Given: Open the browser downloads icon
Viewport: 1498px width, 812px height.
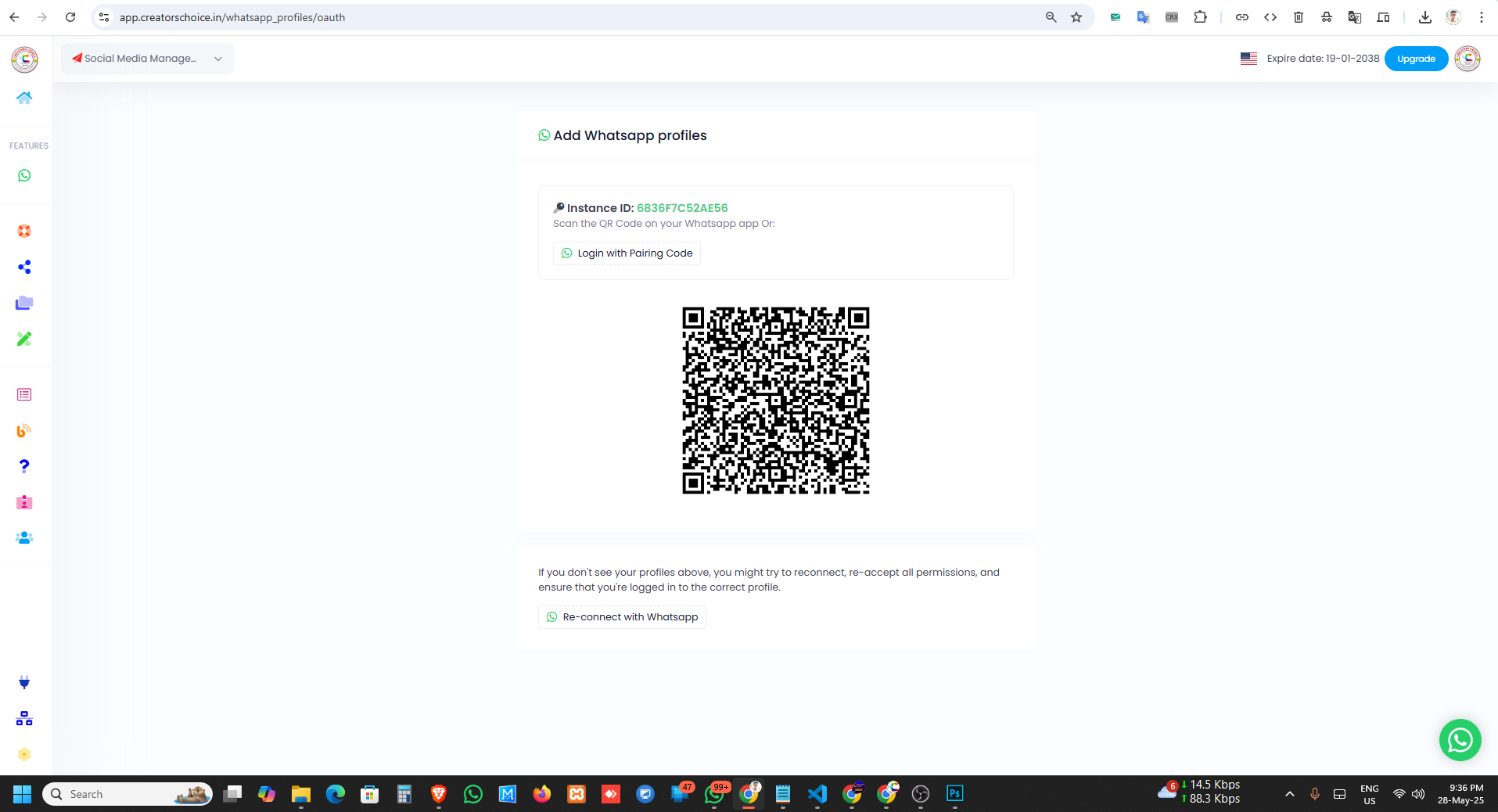Looking at the screenshot, I should tap(1425, 17).
